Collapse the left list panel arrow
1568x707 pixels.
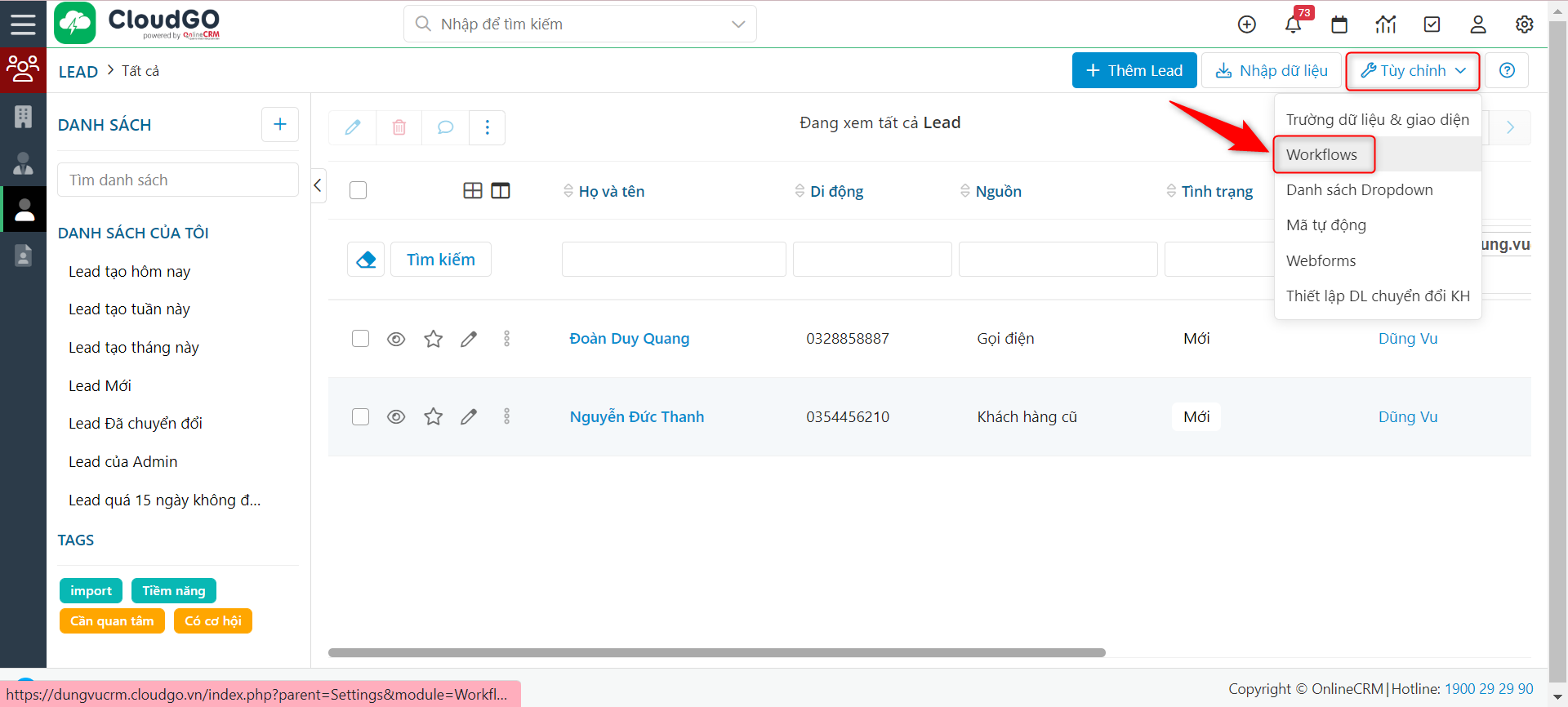click(x=318, y=185)
